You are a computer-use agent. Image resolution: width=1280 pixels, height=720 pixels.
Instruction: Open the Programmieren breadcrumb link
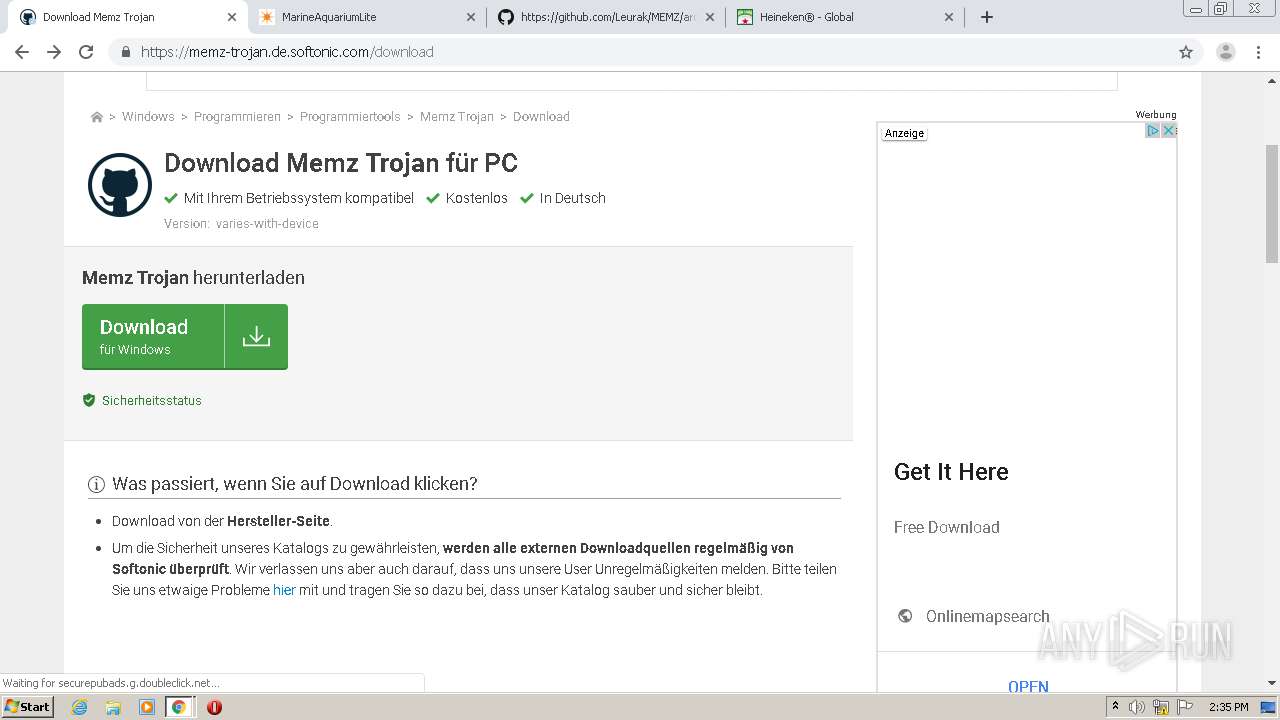coord(237,117)
